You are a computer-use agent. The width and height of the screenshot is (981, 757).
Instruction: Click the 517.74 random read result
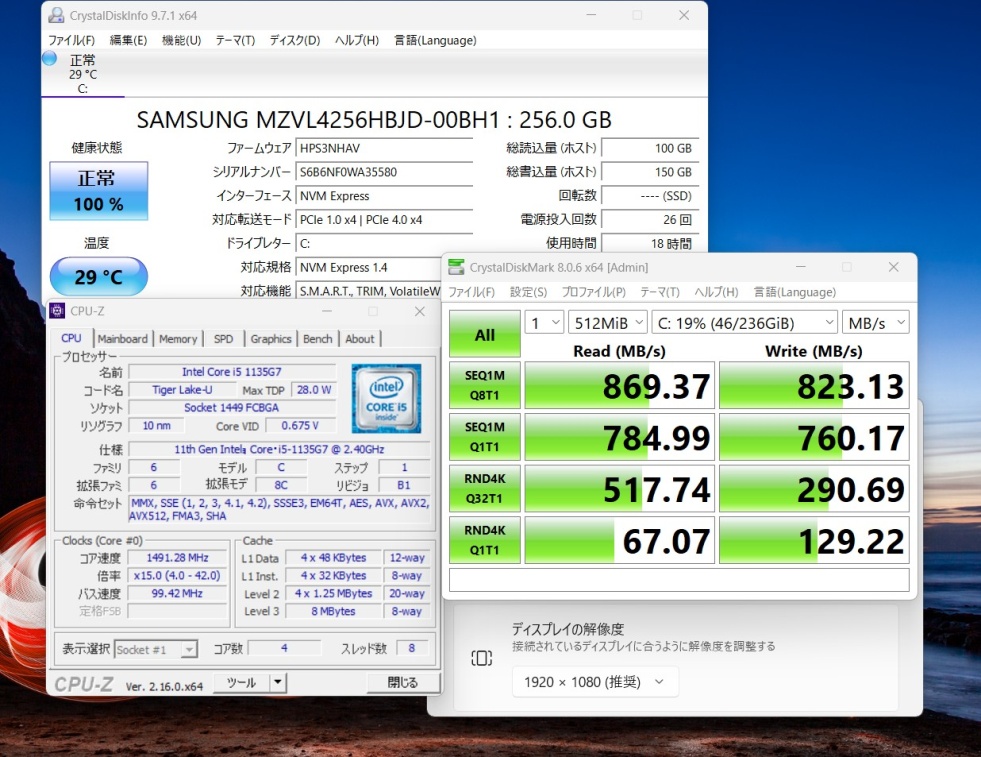[619, 489]
